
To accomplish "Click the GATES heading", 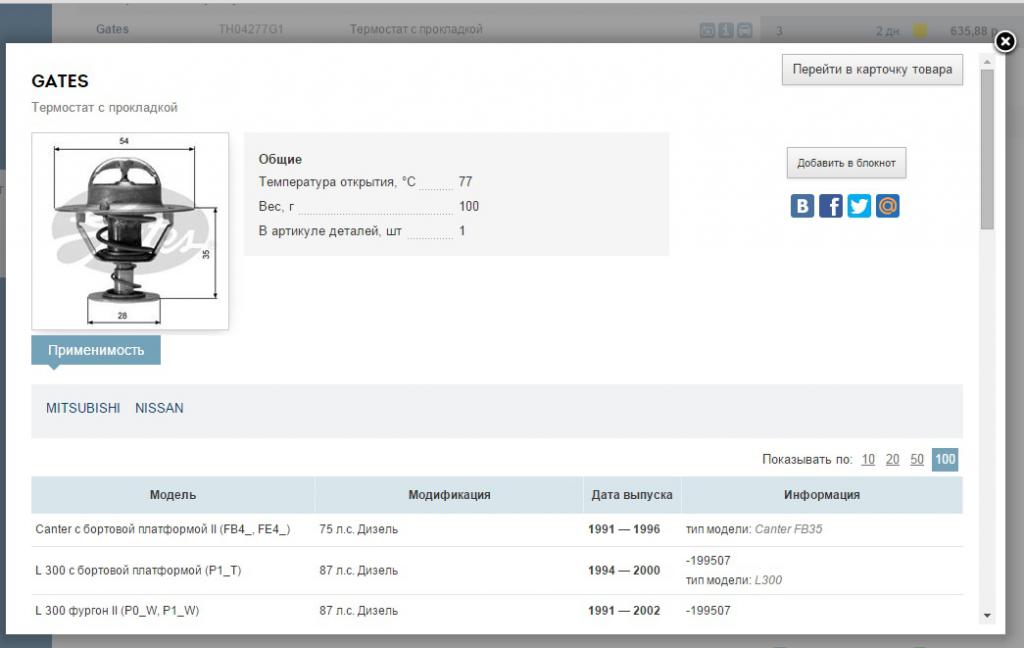I will 60,81.
